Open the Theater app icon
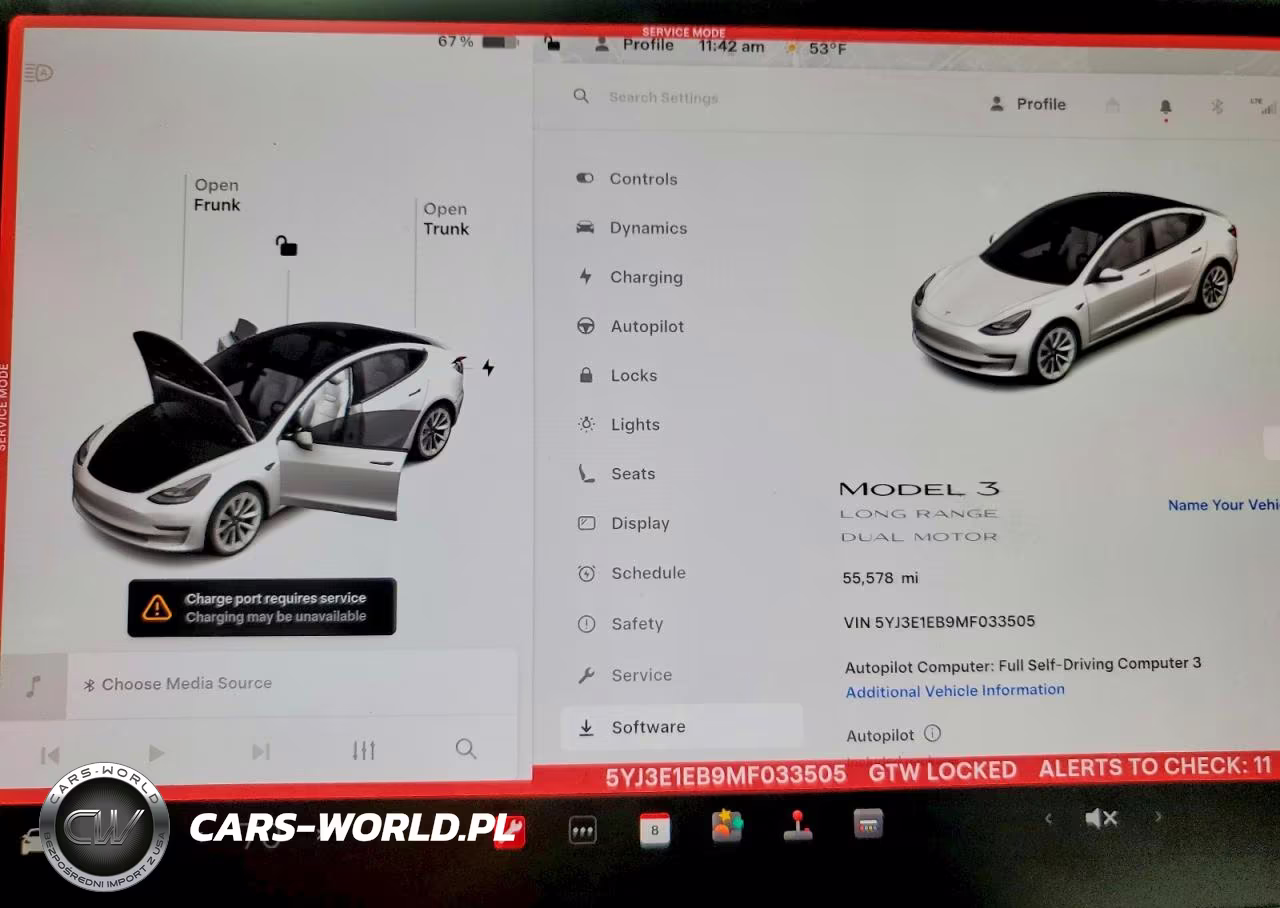 (868, 824)
